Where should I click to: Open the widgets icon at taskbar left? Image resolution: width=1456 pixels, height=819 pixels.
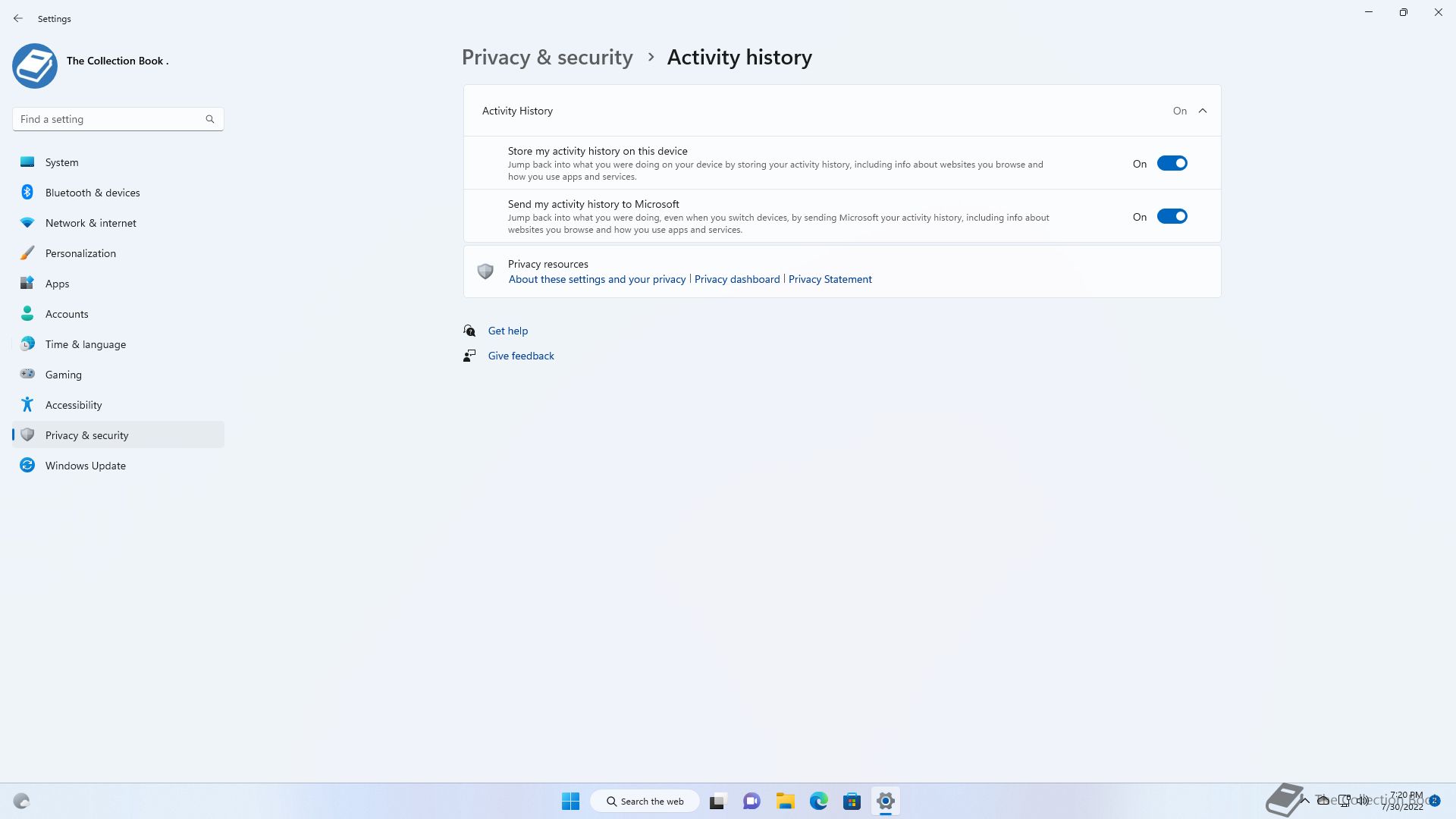tap(21, 801)
